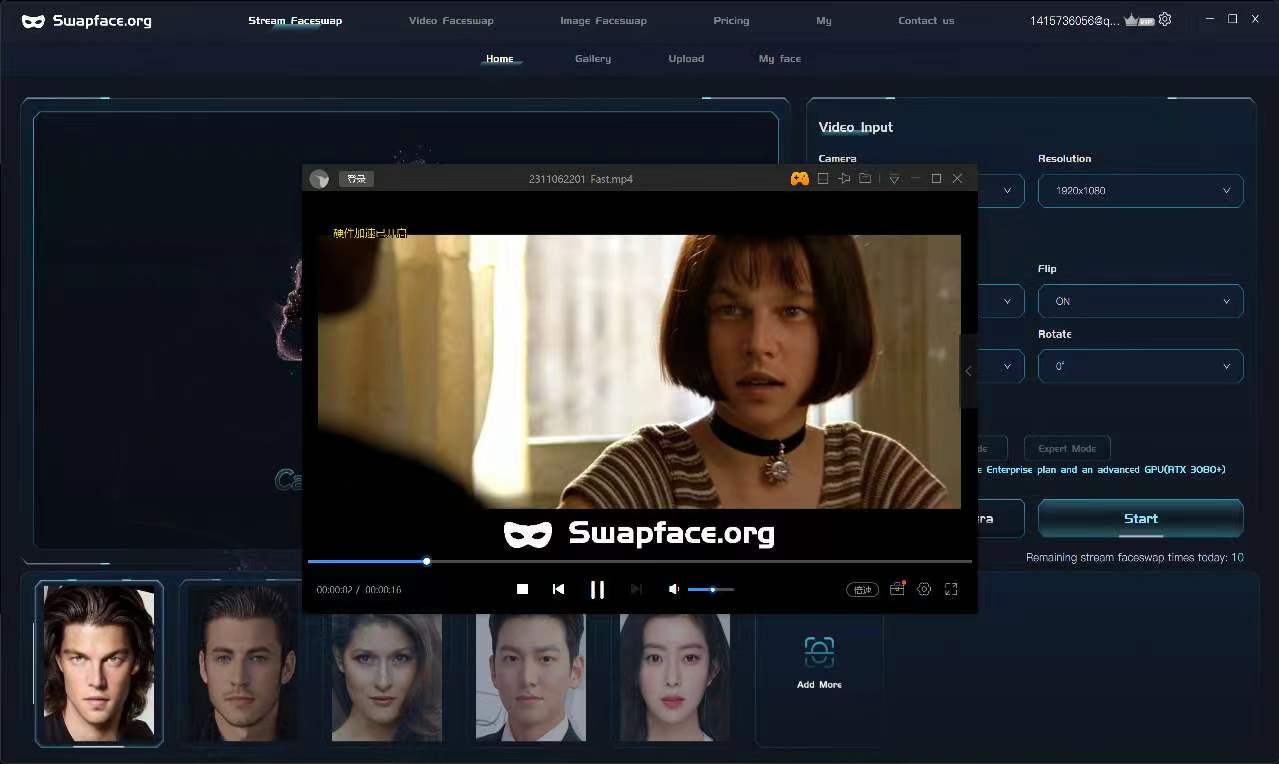
Task: Click the video progress bar handle
Action: [427, 562]
